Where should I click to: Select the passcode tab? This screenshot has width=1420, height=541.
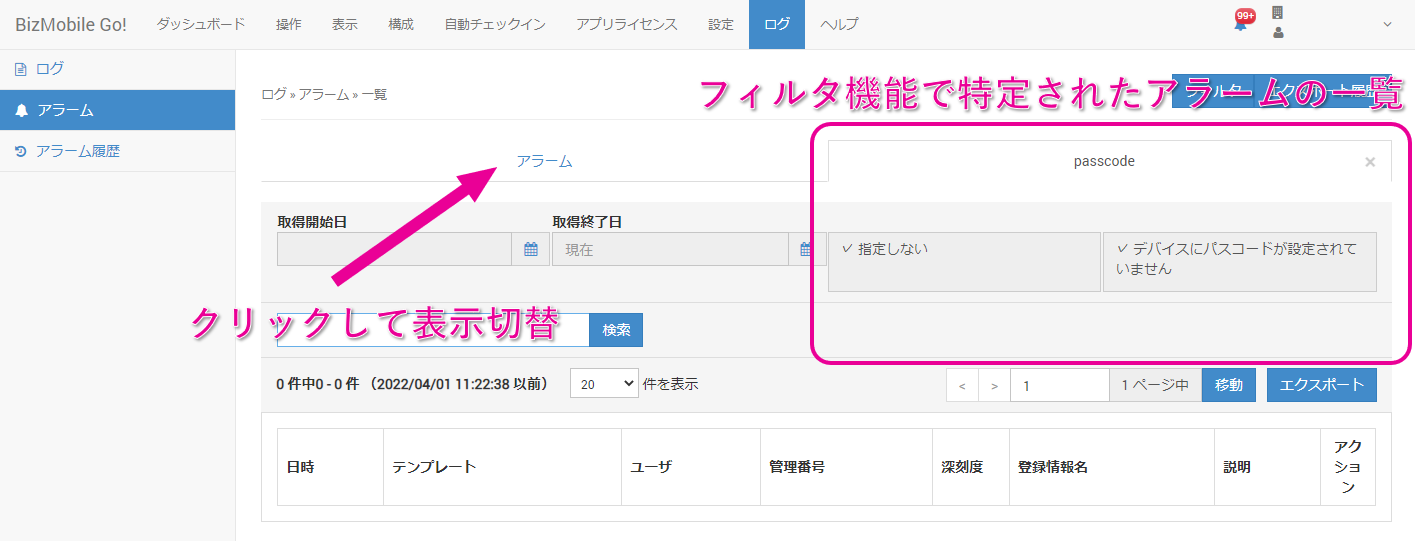click(1104, 161)
